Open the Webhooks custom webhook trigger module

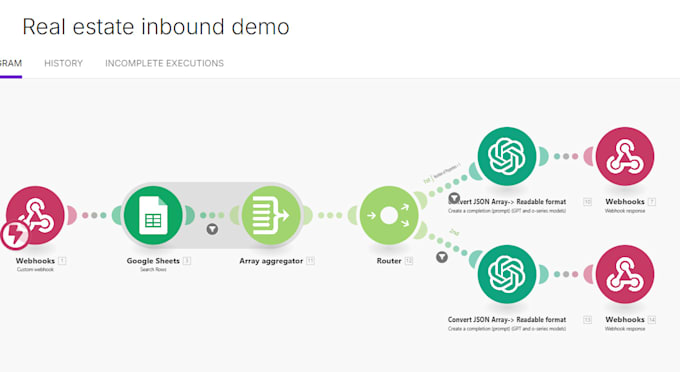pyautogui.click(x=36, y=215)
